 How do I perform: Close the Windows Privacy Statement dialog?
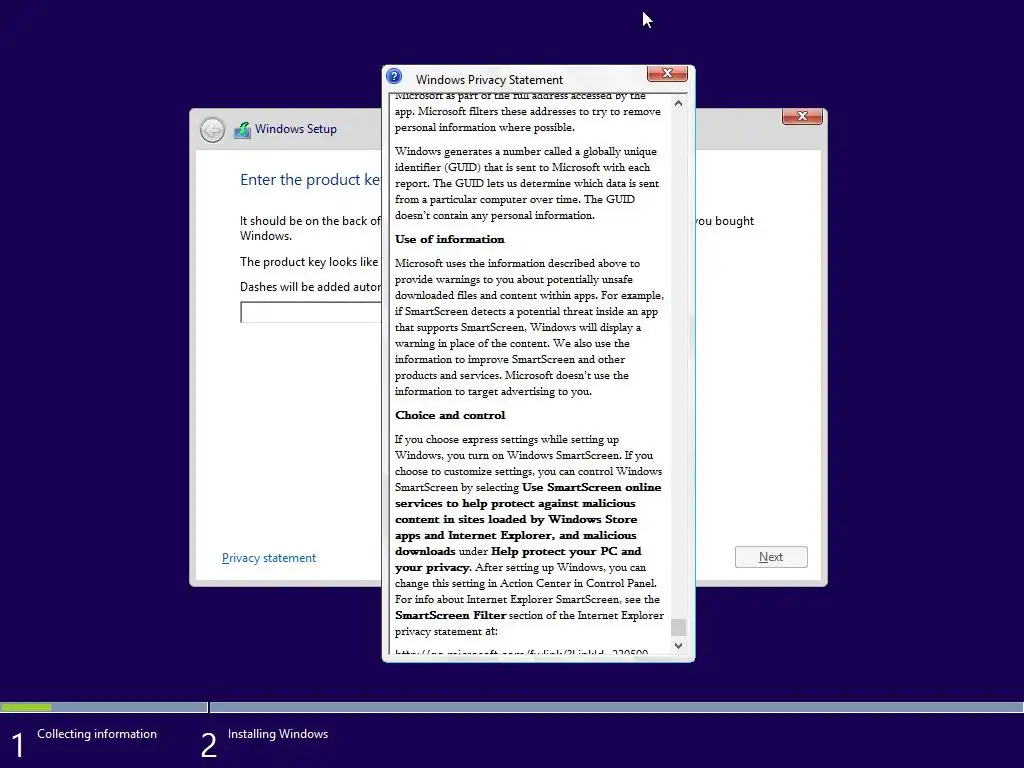coord(667,73)
